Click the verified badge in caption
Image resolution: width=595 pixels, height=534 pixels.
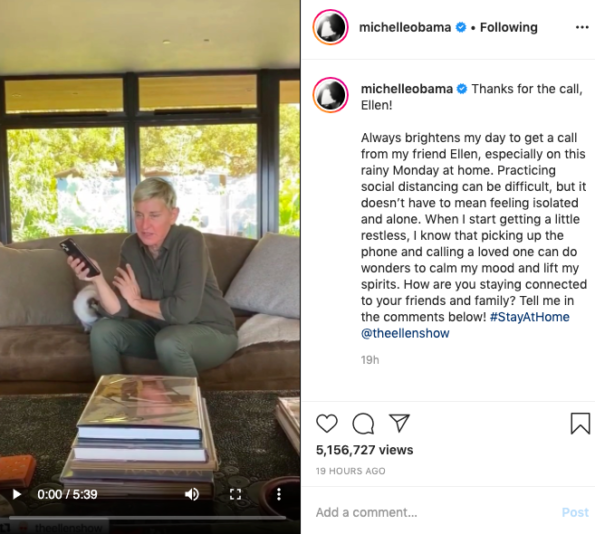coord(462,89)
